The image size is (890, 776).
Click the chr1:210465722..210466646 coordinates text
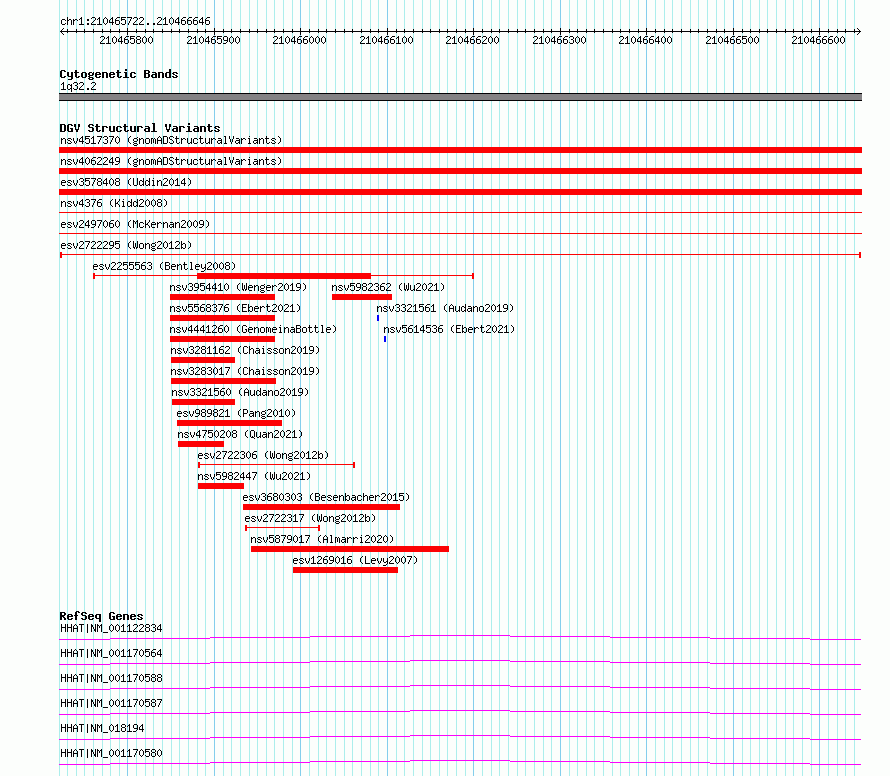click(x=135, y=21)
